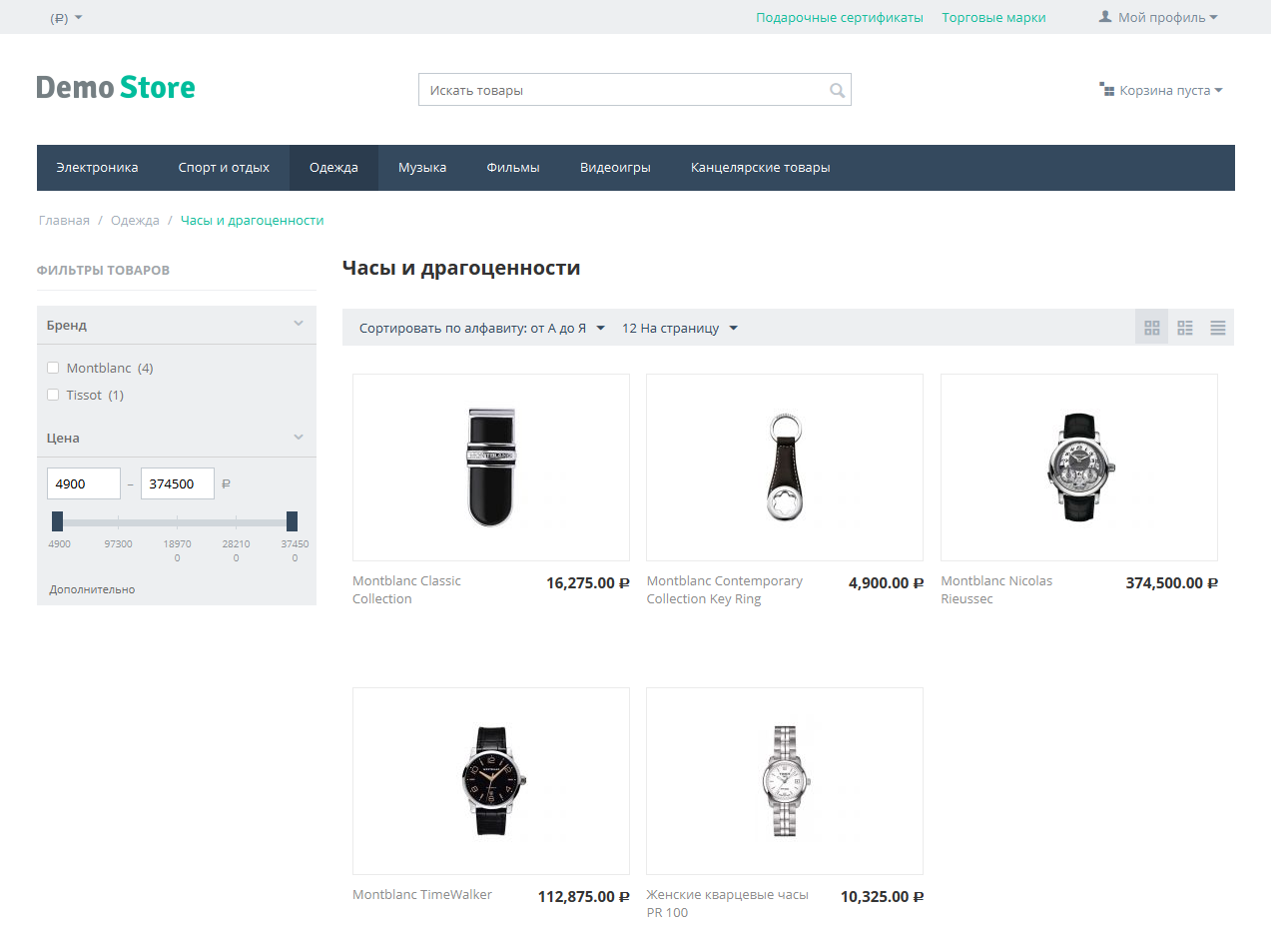Click the profile user icon
The height and width of the screenshot is (934, 1288).
click(1105, 17)
